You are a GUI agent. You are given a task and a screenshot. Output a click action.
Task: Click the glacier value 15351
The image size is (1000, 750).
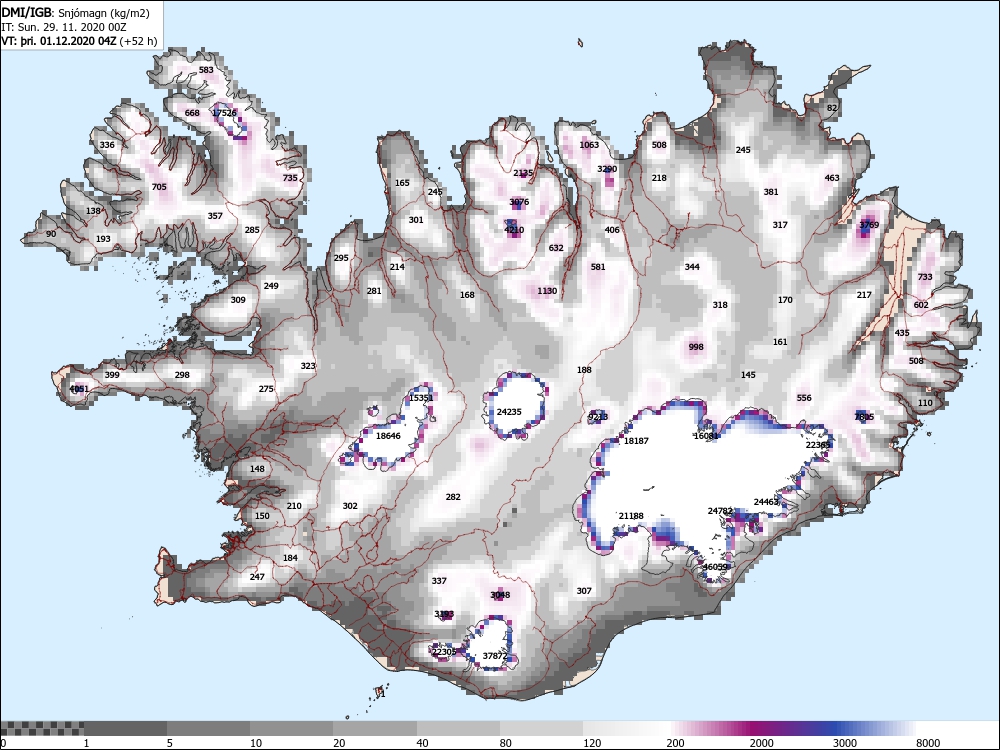point(421,398)
